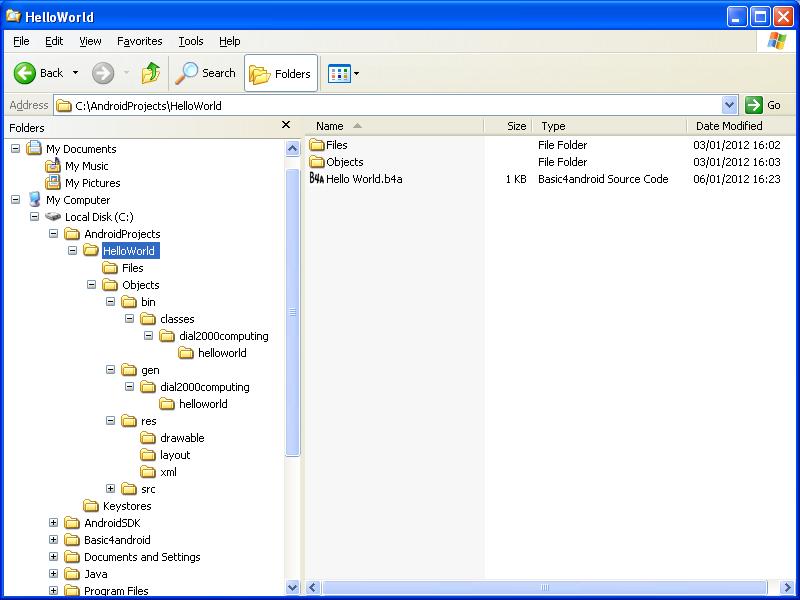This screenshot has width=800, height=600.
Task: Click the AndroidProjects folder icon
Action: click(x=72, y=234)
